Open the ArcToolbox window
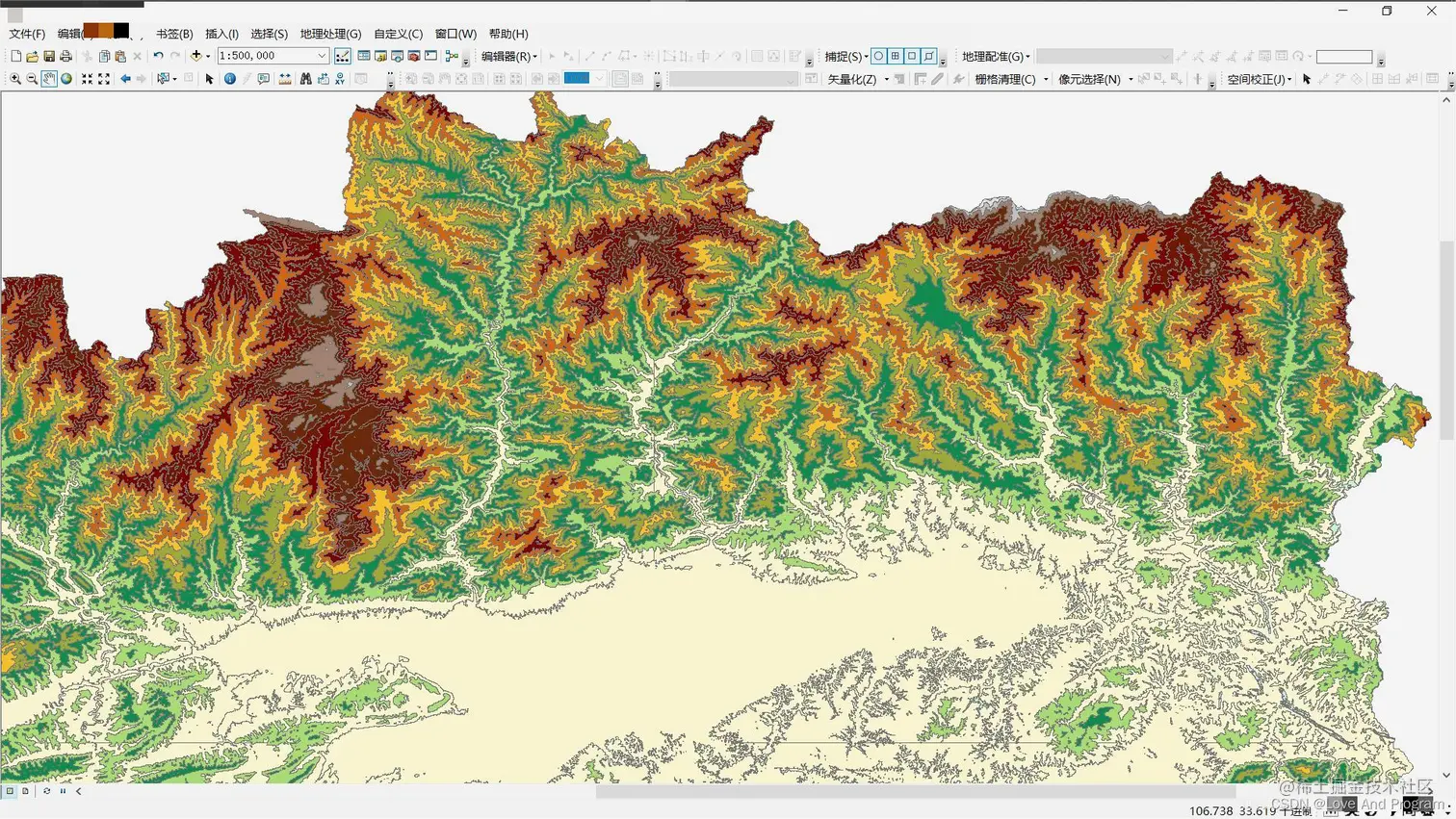This screenshot has width=1456, height=819. 414,56
